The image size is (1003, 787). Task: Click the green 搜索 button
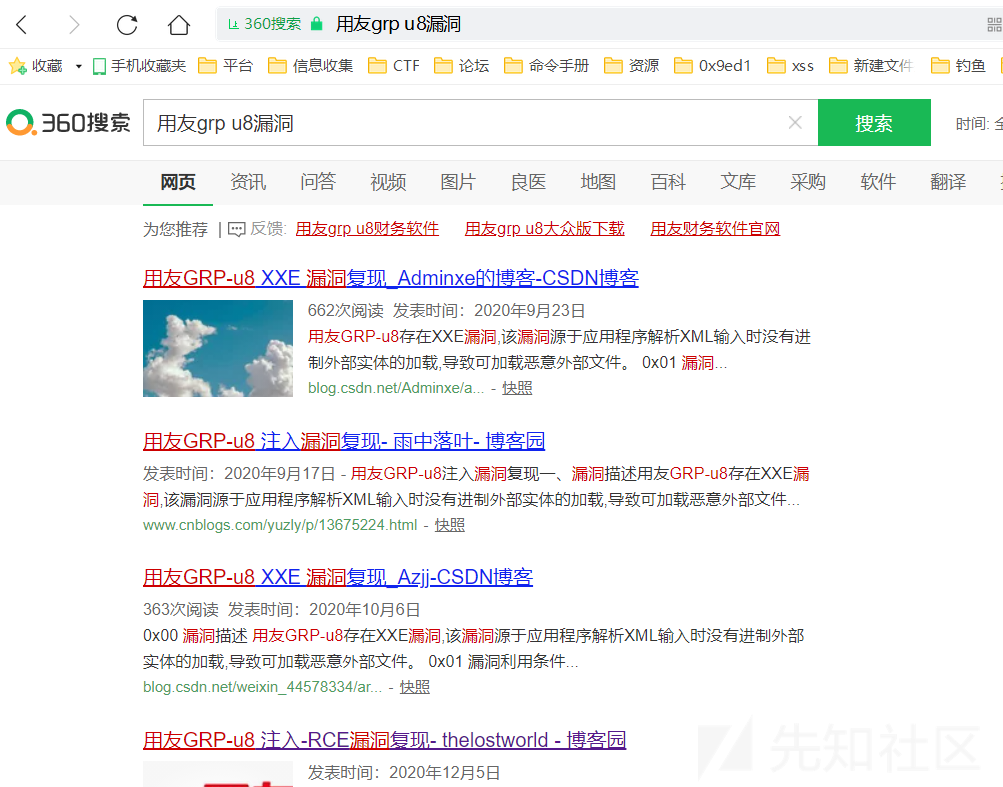click(874, 122)
